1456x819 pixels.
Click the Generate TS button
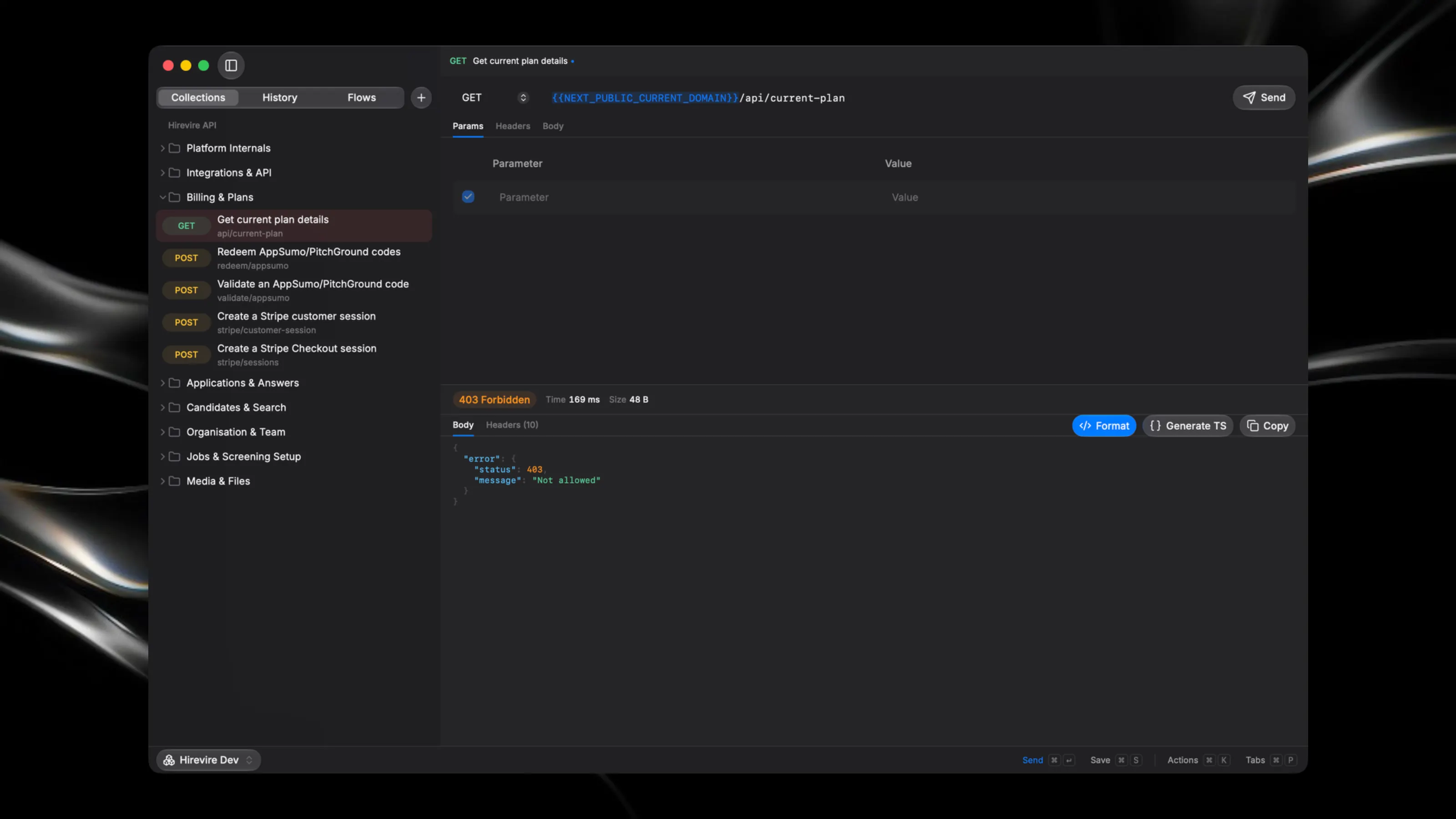click(1188, 425)
